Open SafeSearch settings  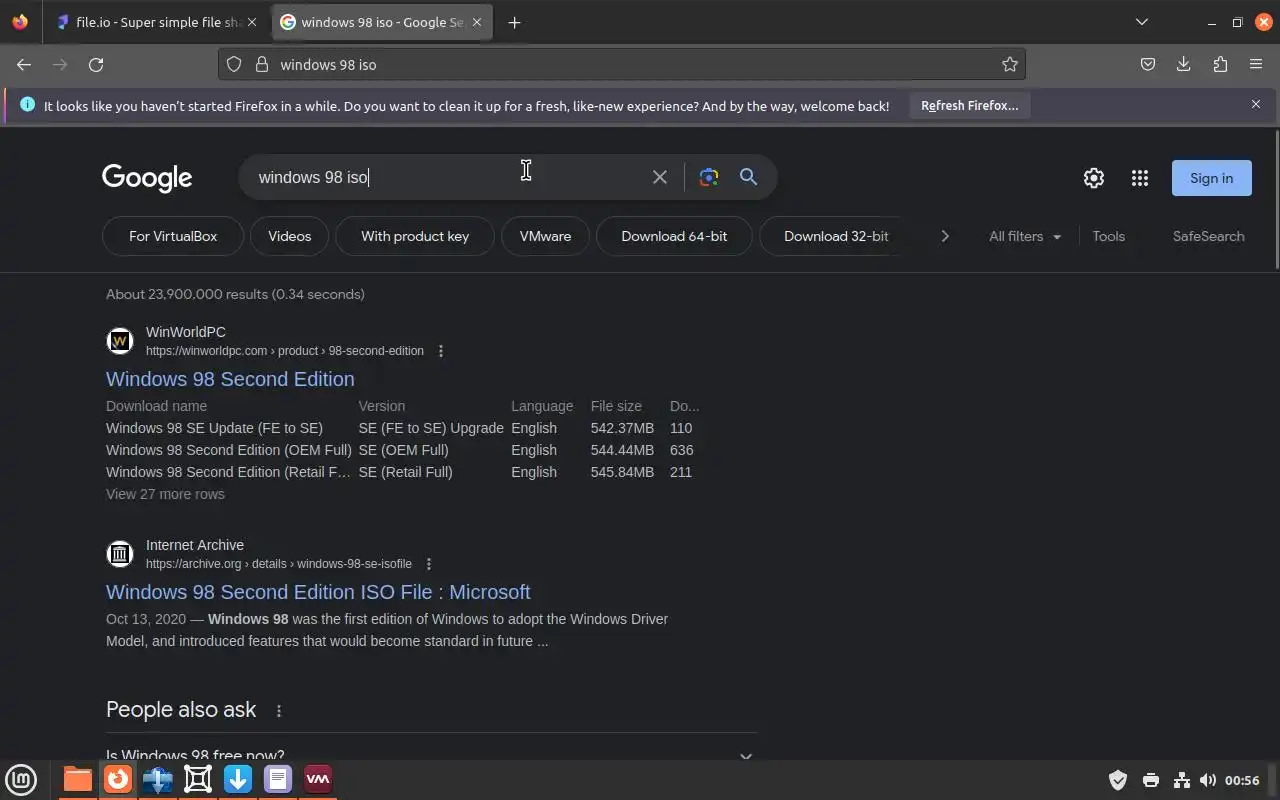pyautogui.click(x=1209, y=236)
